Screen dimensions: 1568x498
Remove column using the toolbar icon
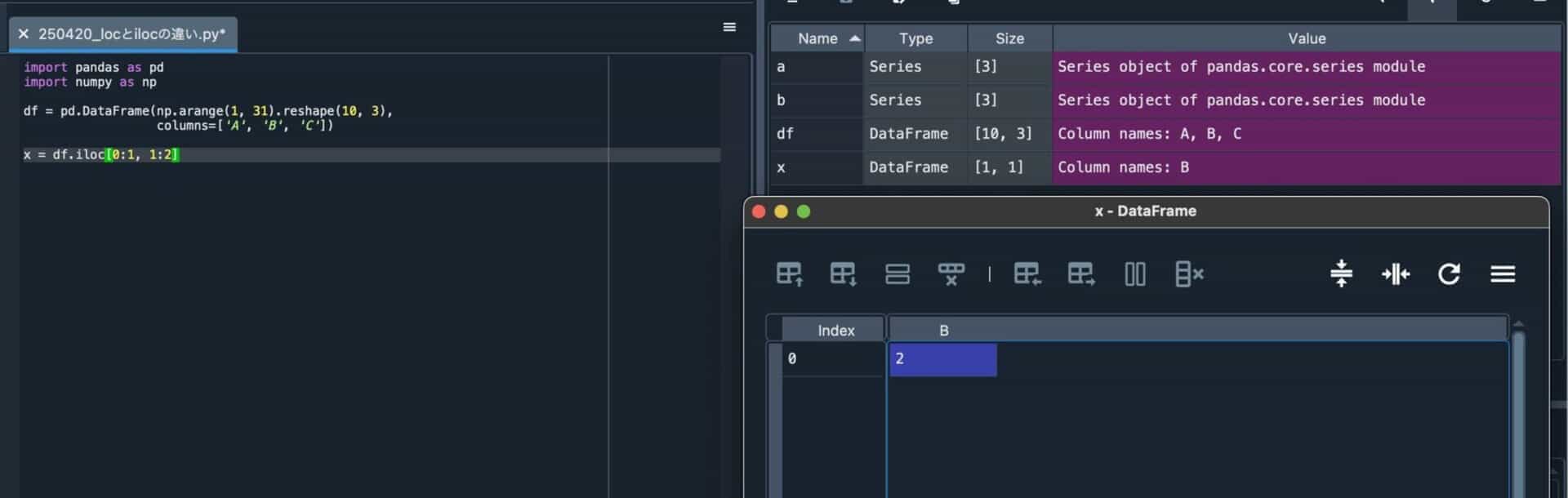tap(1188, 274)
